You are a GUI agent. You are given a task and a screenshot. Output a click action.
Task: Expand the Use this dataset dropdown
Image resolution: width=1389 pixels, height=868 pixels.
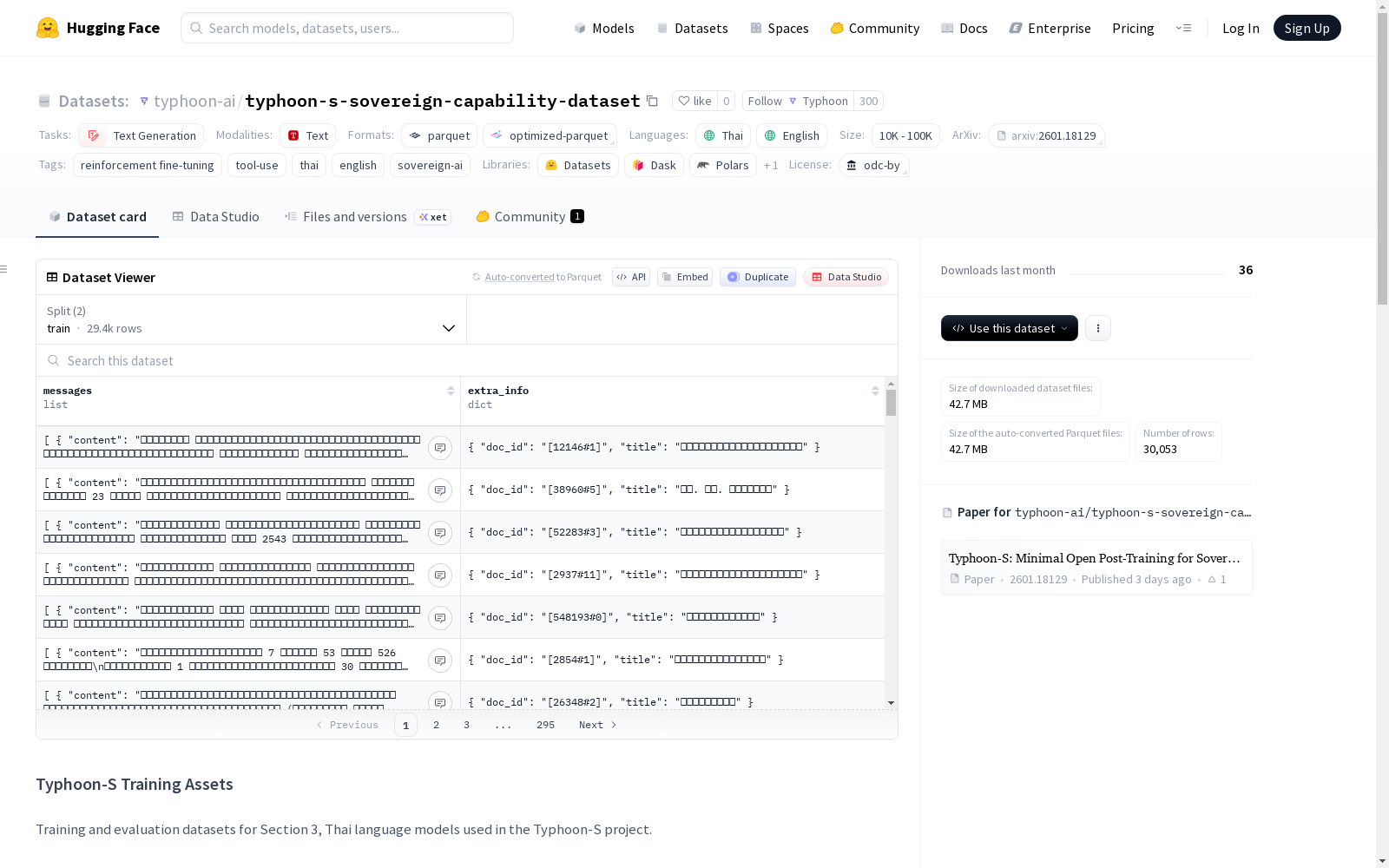tap(1010, 328)
